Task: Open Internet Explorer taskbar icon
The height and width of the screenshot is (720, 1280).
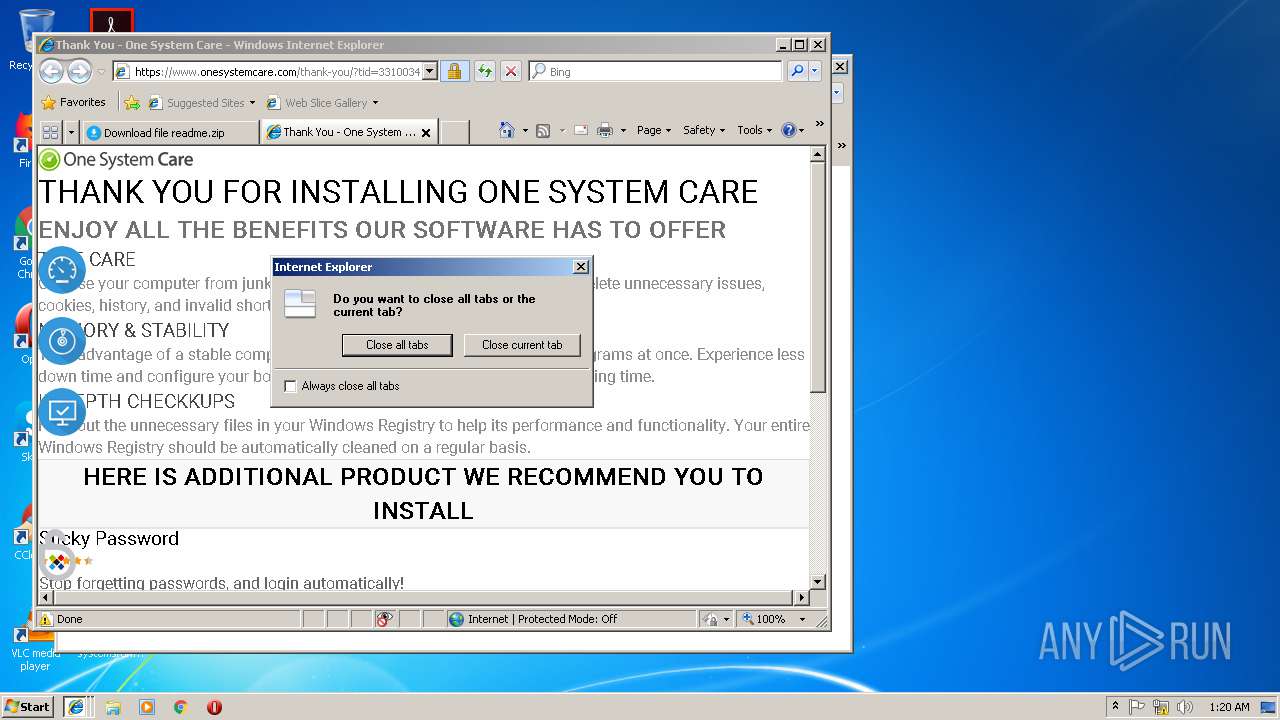Action: (x=76, y=707)
